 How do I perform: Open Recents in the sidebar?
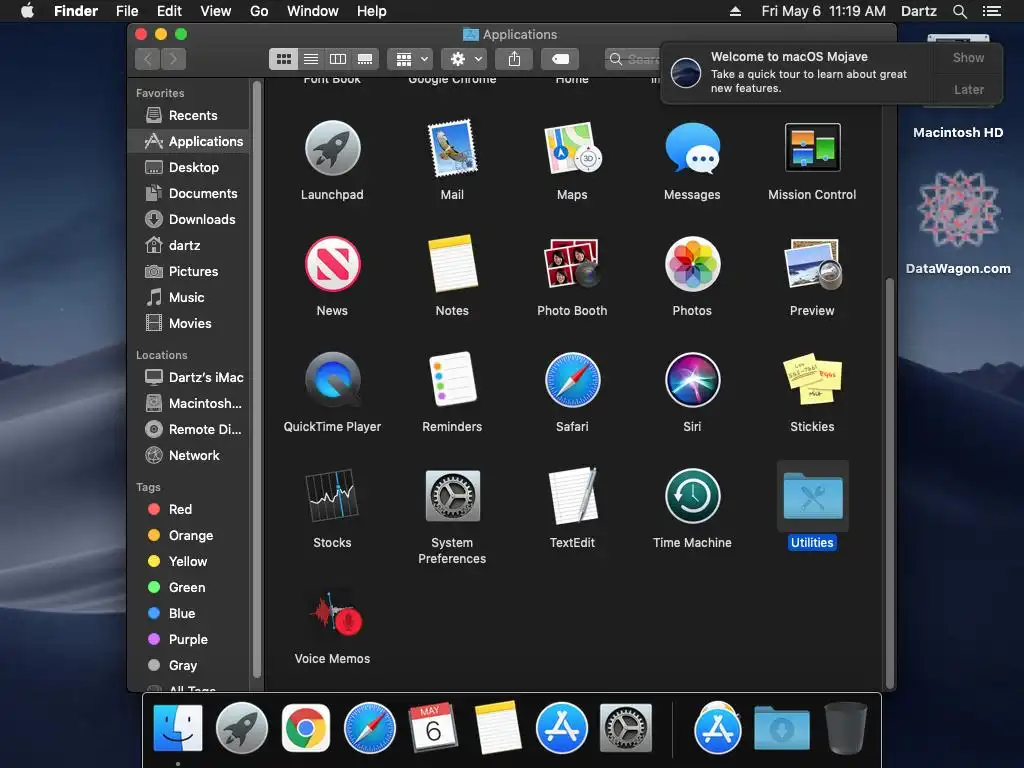pyautogui.click(x=188, y=116)
